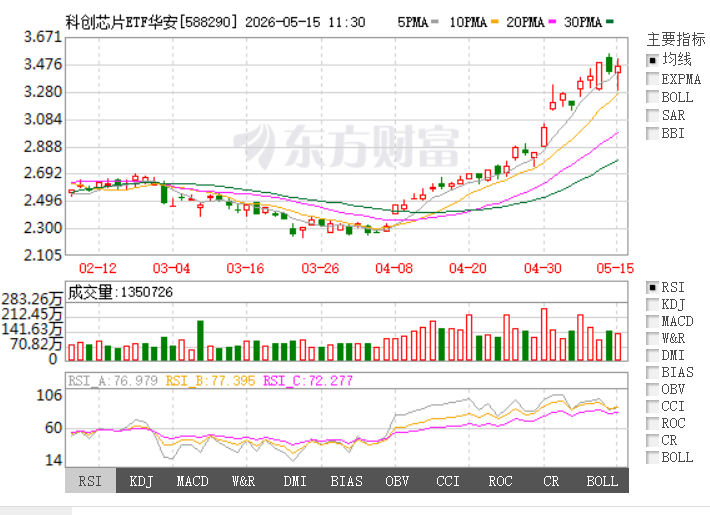Screen dimensions: 710x515
Task: Select the MACD sub-indicator radio option
Action: [652, 321]
